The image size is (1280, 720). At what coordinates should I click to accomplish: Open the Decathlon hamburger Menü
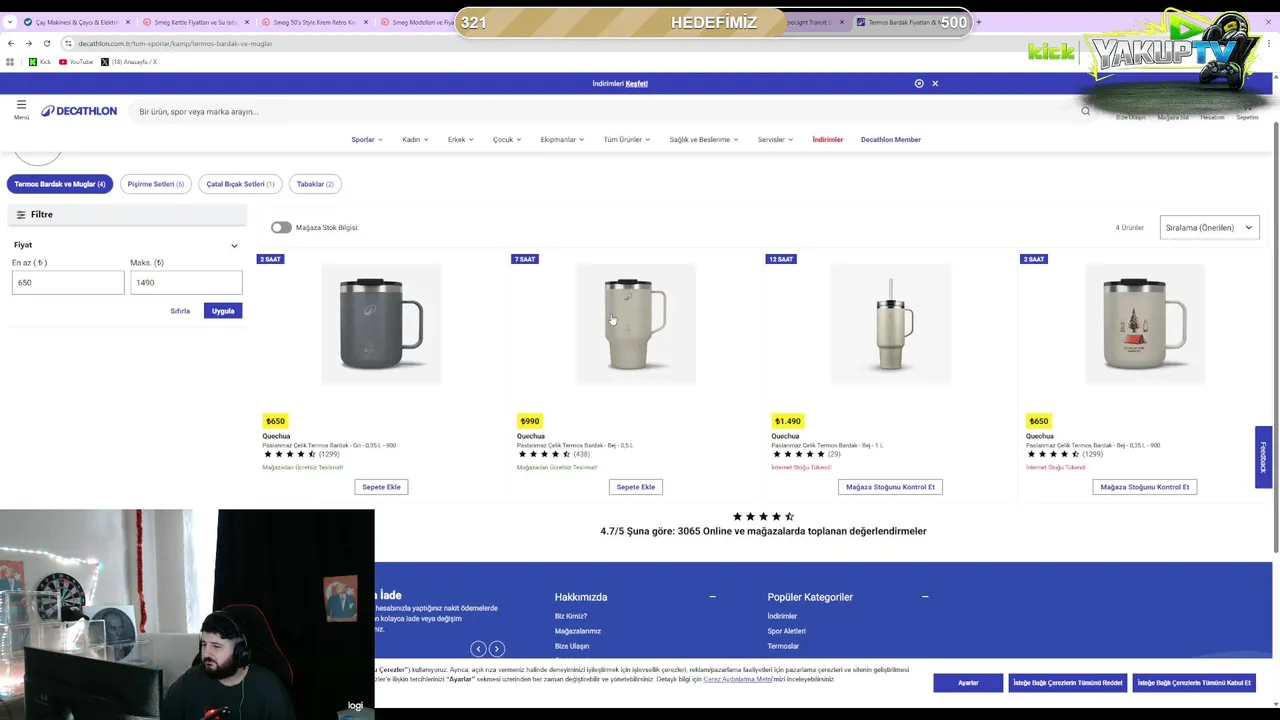(21, 109)
